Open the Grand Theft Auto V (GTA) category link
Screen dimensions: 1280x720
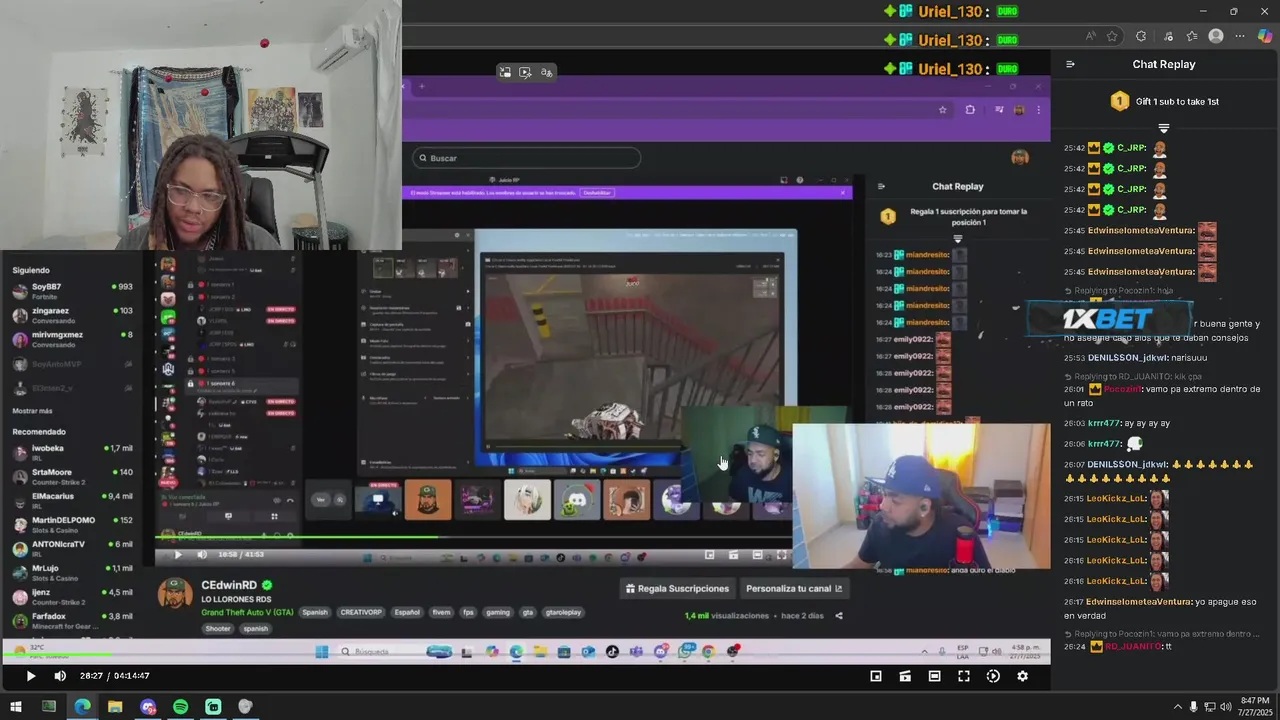(247, 612)
